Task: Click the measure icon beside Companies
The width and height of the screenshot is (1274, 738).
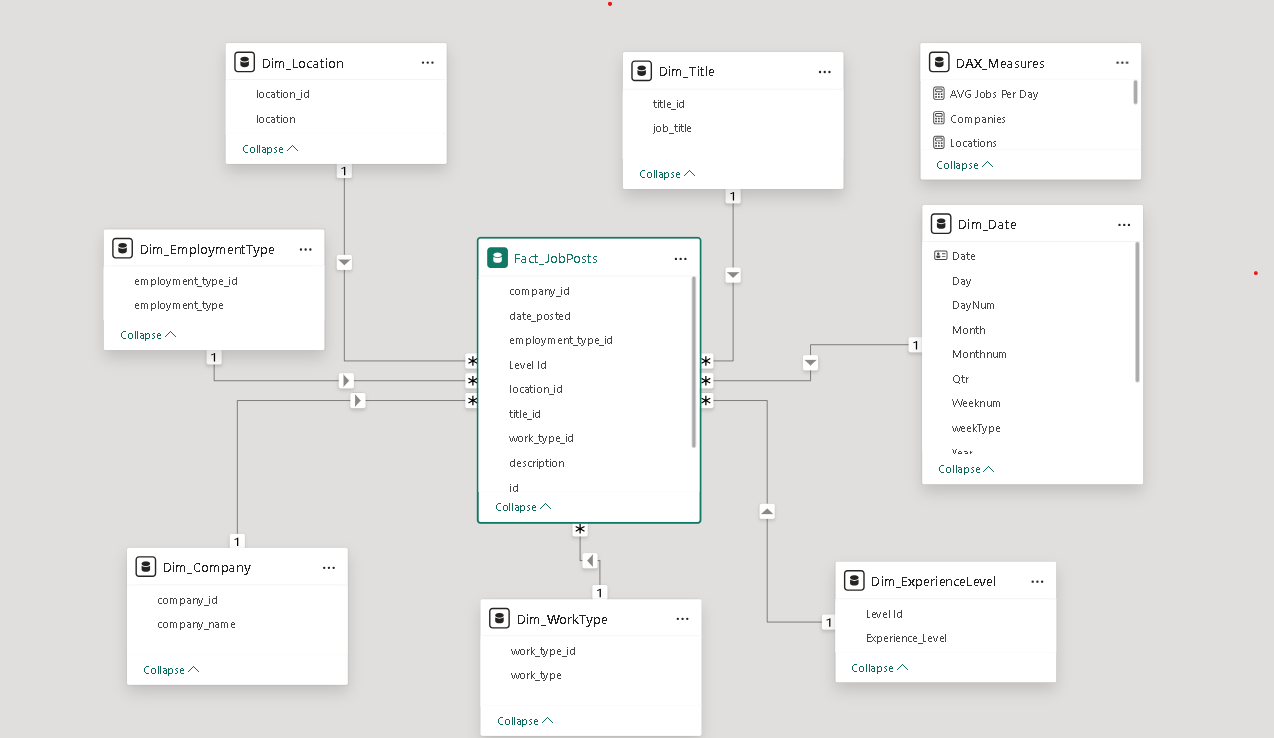Action: pyautogui.click(x=938, y=118)
